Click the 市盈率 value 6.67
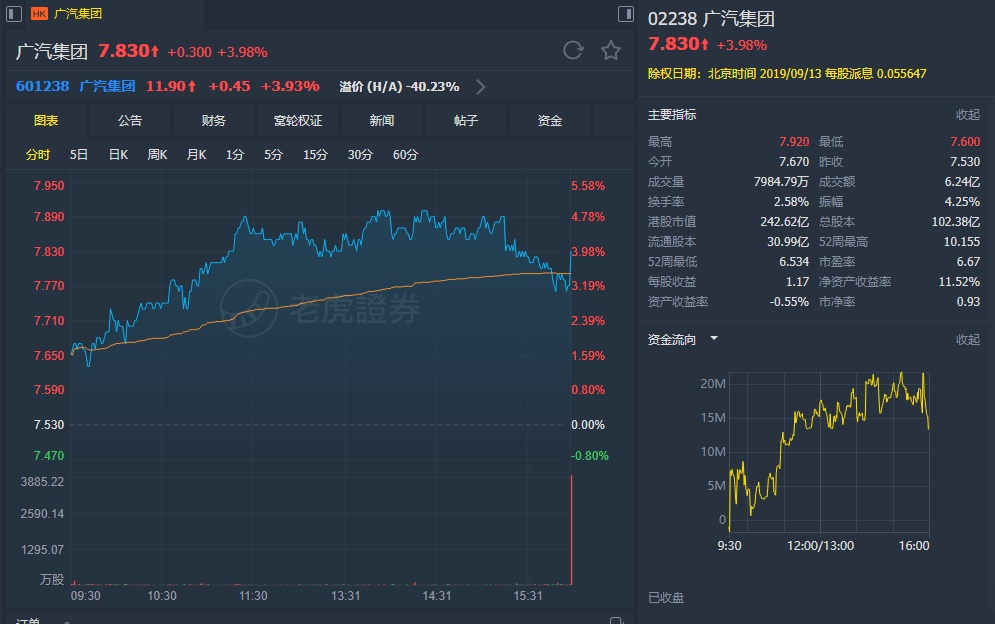995x624 pixels. 968,262
